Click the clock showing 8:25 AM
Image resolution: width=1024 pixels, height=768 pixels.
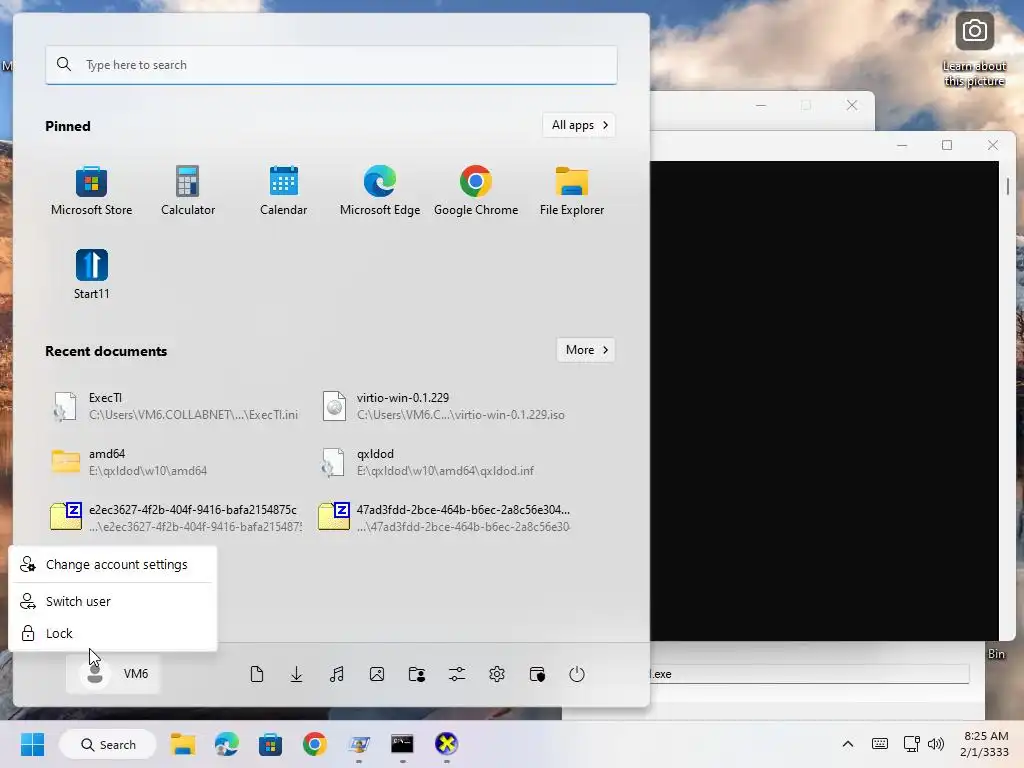pos(985,744)
